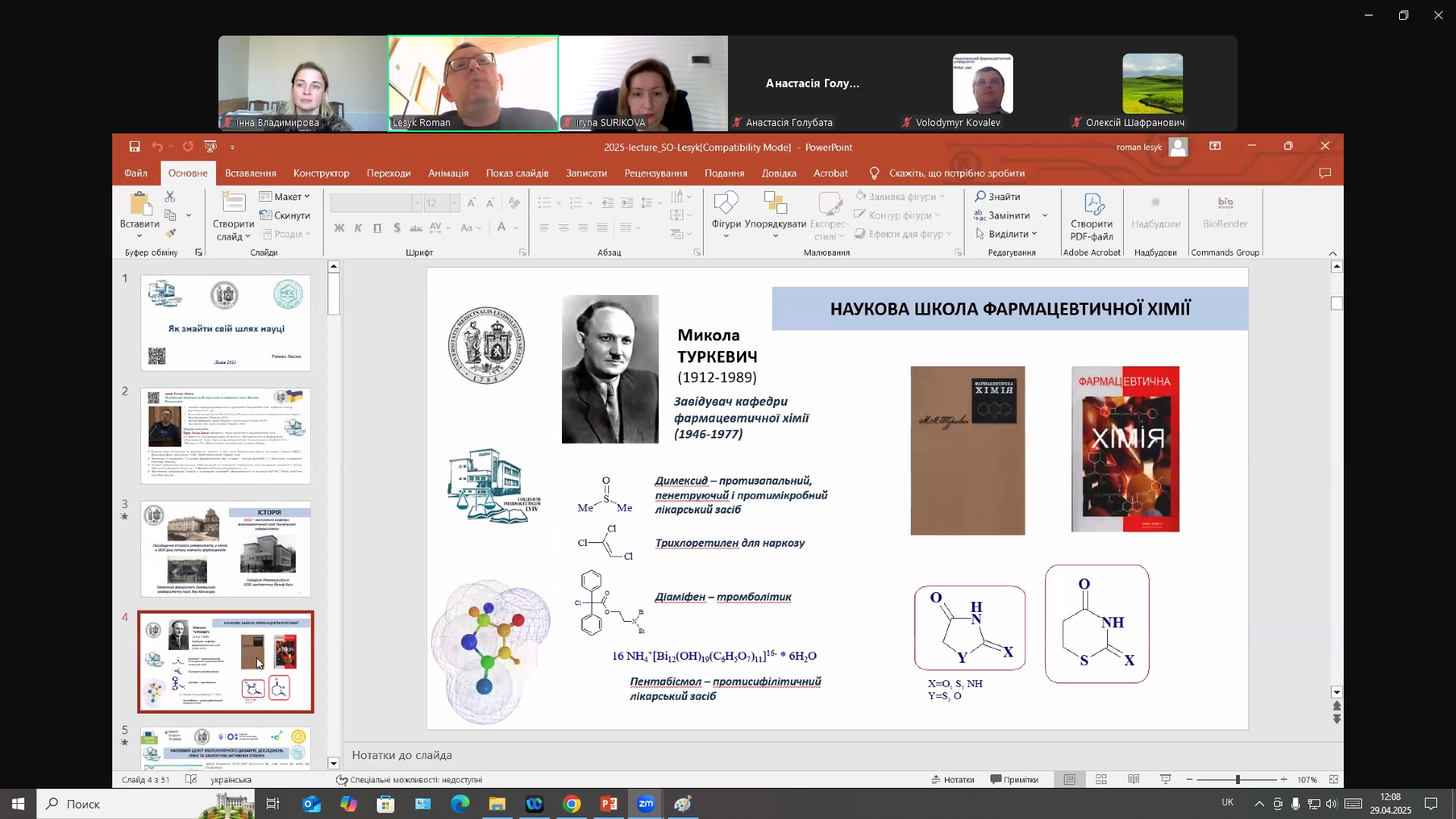Click the Reset (Скинути) slide button

pyautogui.click(x=285, y=215)
